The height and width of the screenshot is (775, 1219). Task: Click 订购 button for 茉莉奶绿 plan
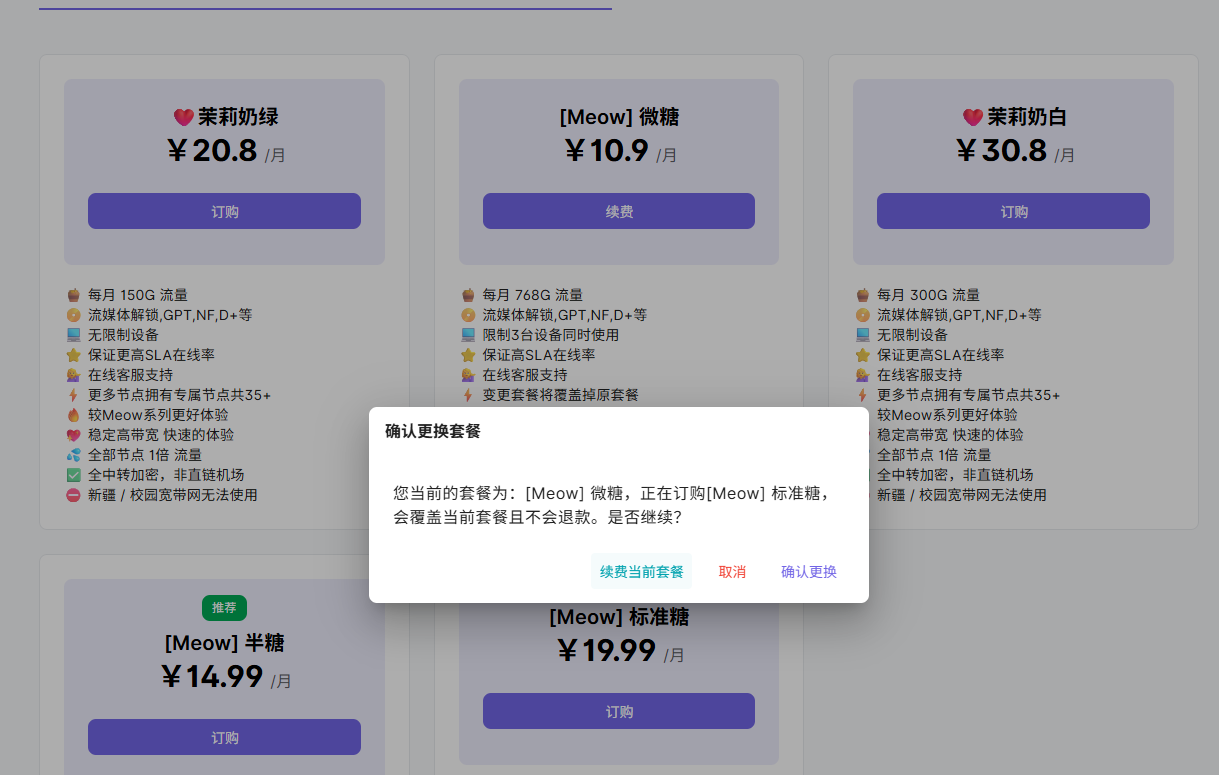224,211
